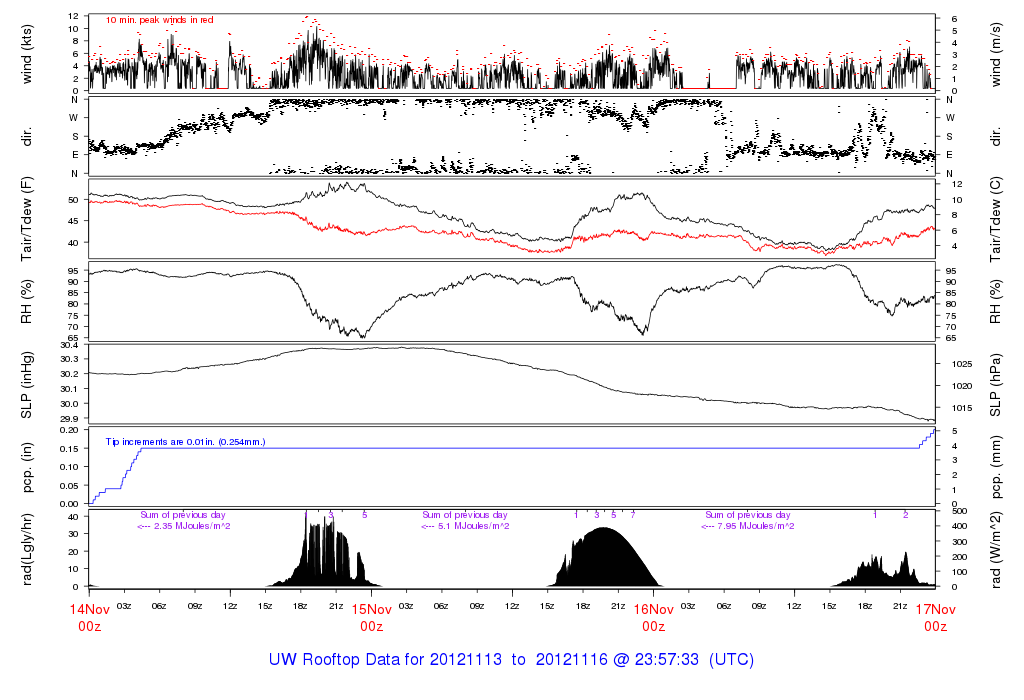Click the '10 min. peak winds in red' note
This screenshot has height=700, width=1024.
(x=159, y=19)
